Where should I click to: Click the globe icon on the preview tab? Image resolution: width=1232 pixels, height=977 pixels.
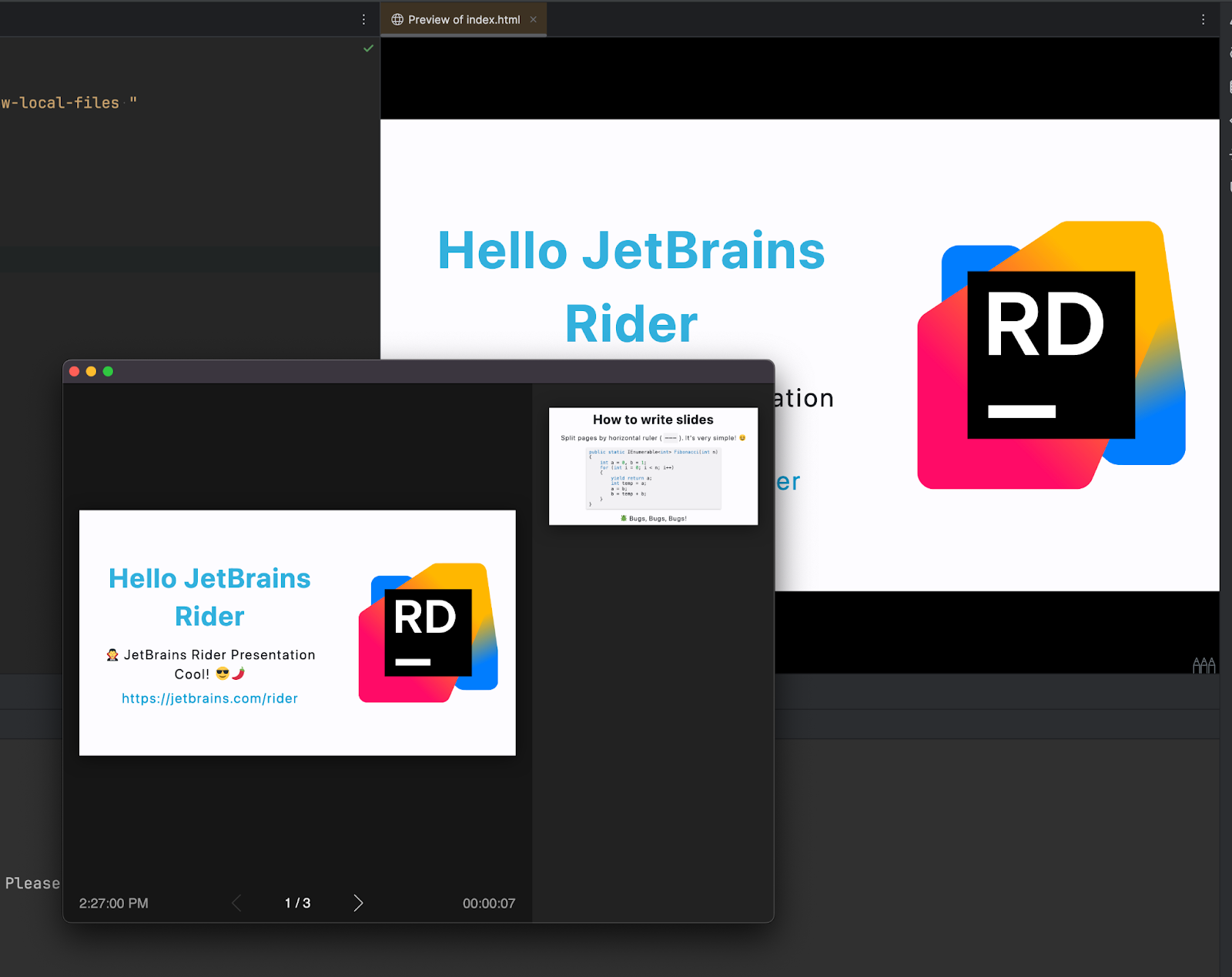coord(397,19)
